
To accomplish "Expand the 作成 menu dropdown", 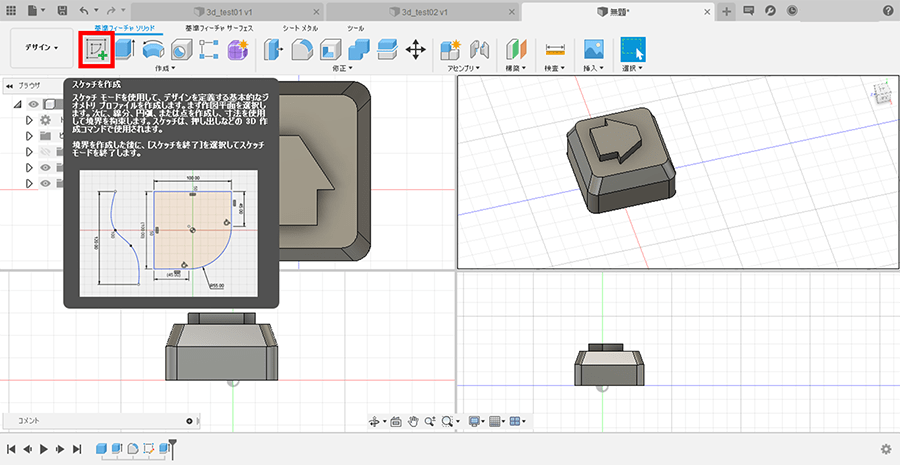I will pyautogui.click(x=165, y=69).
